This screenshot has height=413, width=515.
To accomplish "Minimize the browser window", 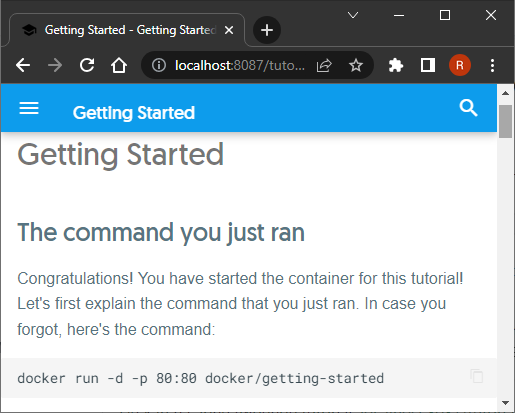I will click(x=399, y=15).
